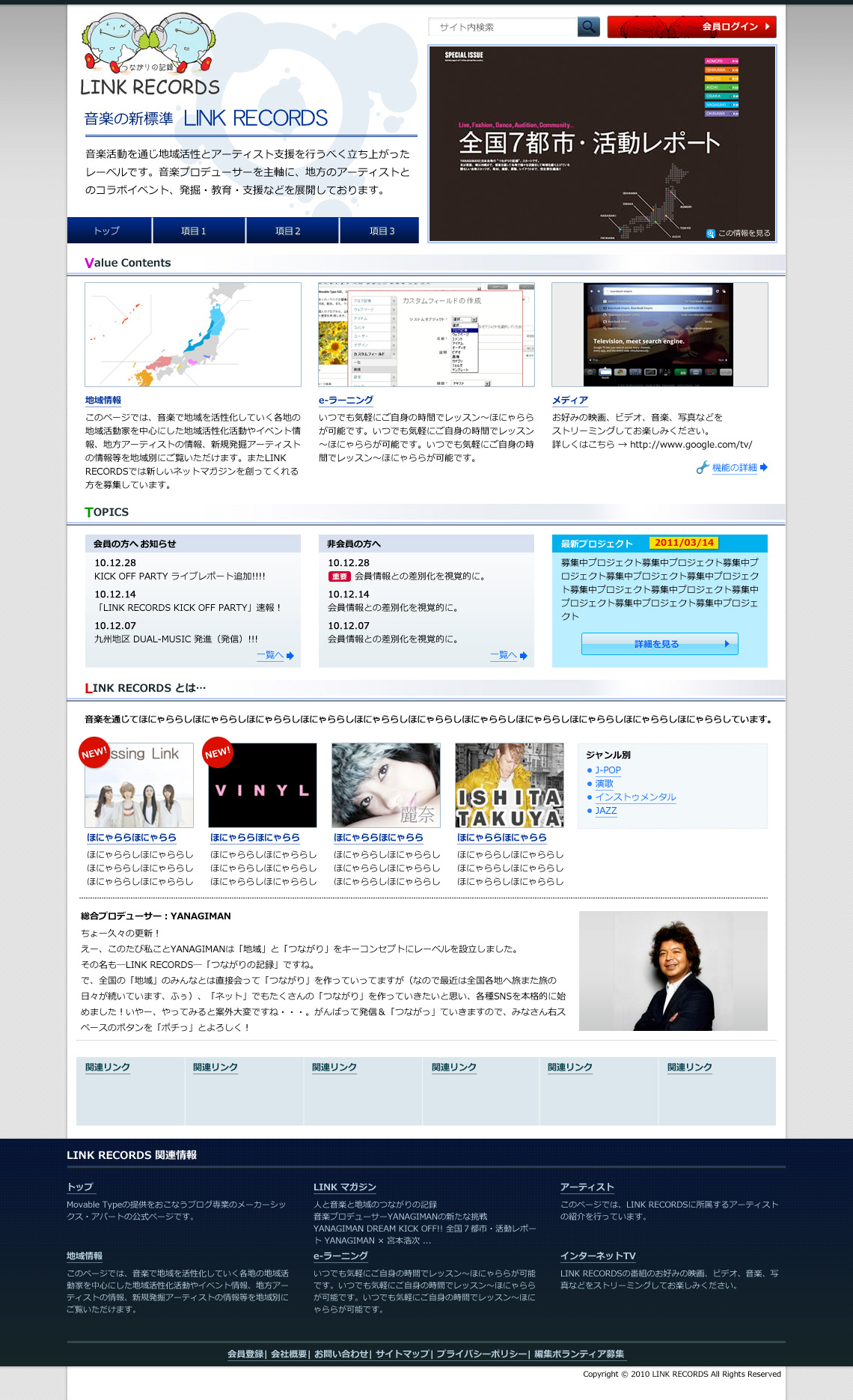Click the news line 九州地区 DUAL-MUSIC 発進（発信）!!!
This screenshot has height=1400, width=853.
[176, 639]
